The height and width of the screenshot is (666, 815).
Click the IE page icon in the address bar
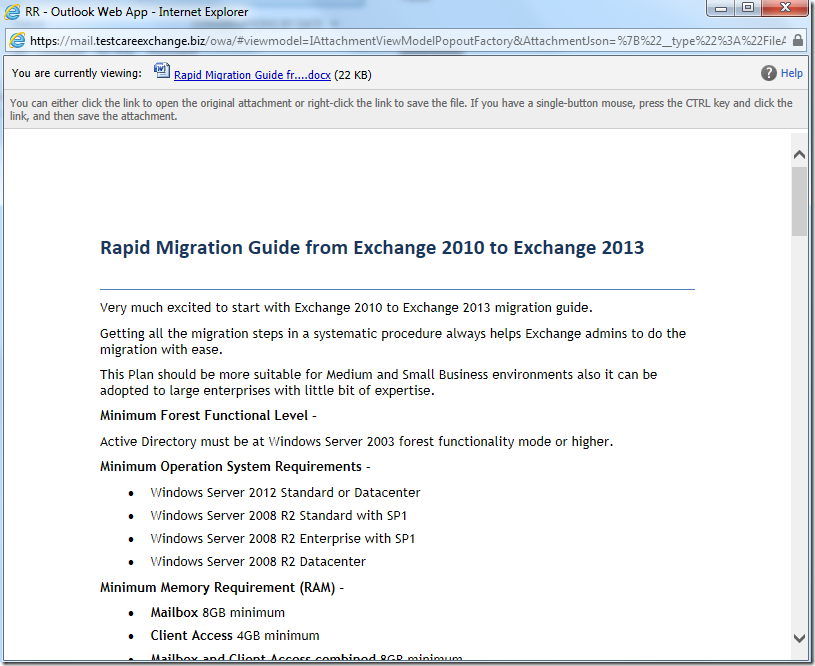click(17, 41)
